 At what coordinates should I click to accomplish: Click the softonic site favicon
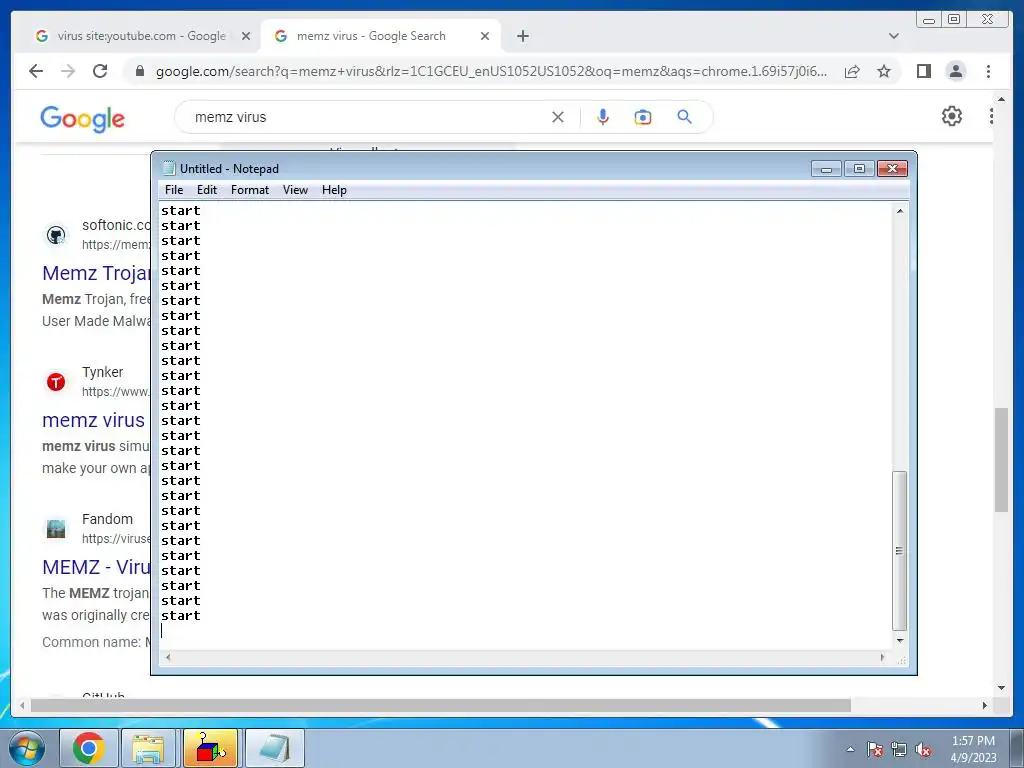pyautogui.click(x=56, y=235)
